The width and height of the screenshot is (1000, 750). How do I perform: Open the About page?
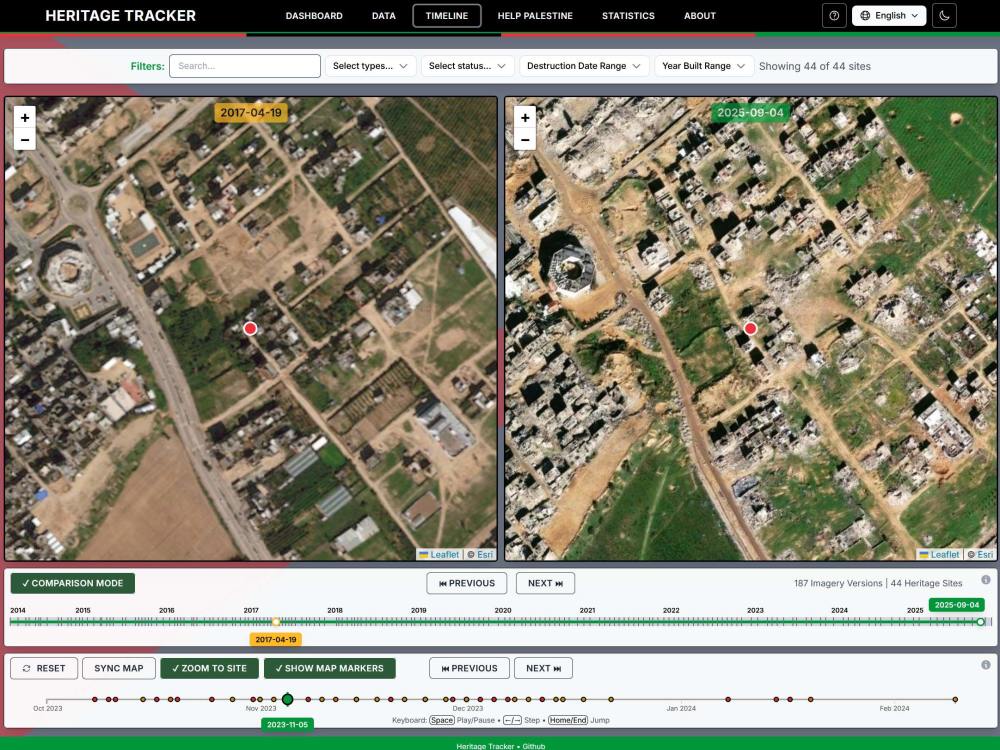click(x=700, y=16)
